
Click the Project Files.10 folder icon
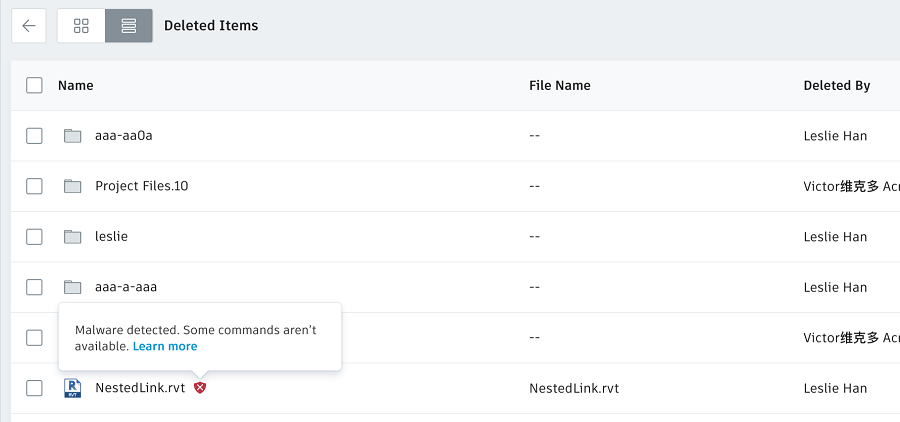pos(72,186)
